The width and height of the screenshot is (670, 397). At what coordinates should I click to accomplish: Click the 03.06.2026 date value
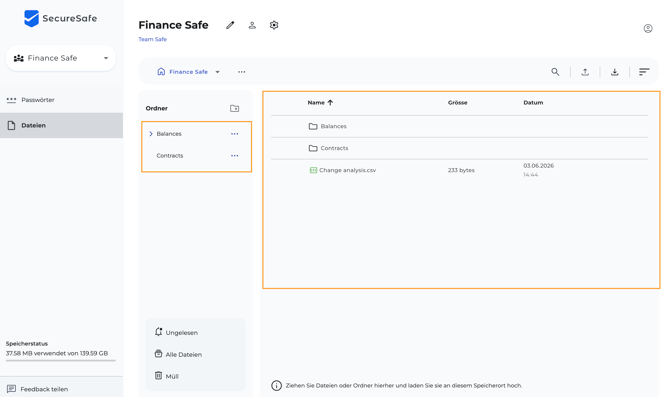point(538,166)
